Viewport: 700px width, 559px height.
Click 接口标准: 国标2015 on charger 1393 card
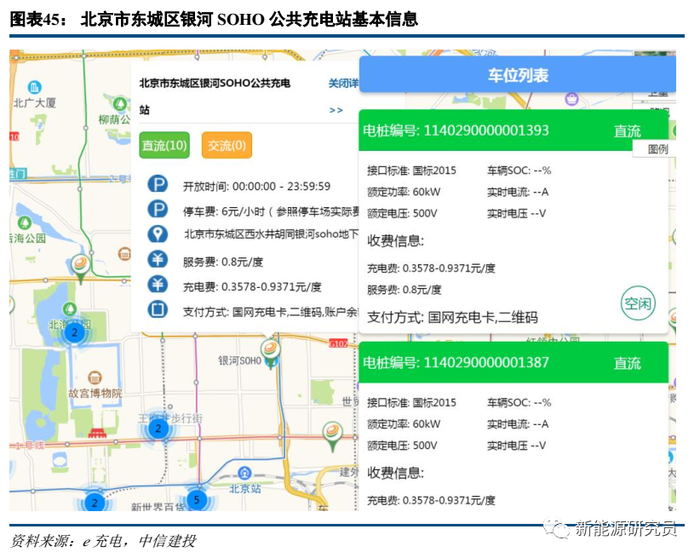[412, 171]
